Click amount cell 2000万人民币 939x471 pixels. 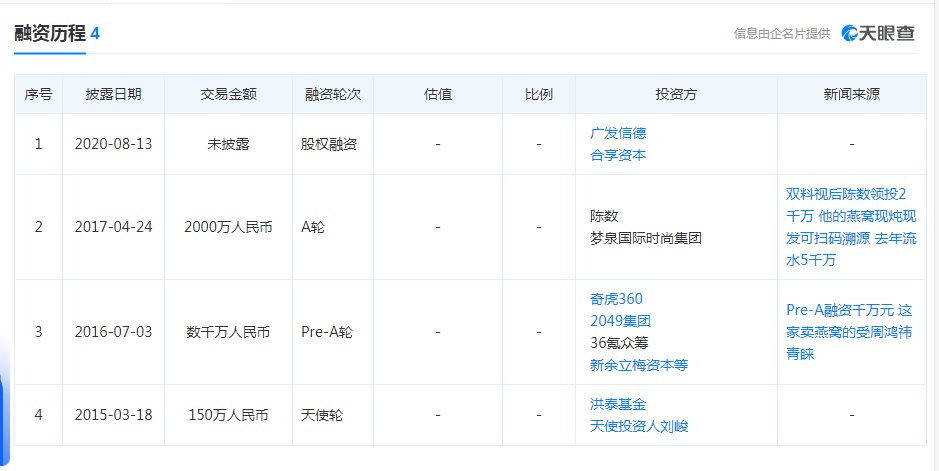228,227
